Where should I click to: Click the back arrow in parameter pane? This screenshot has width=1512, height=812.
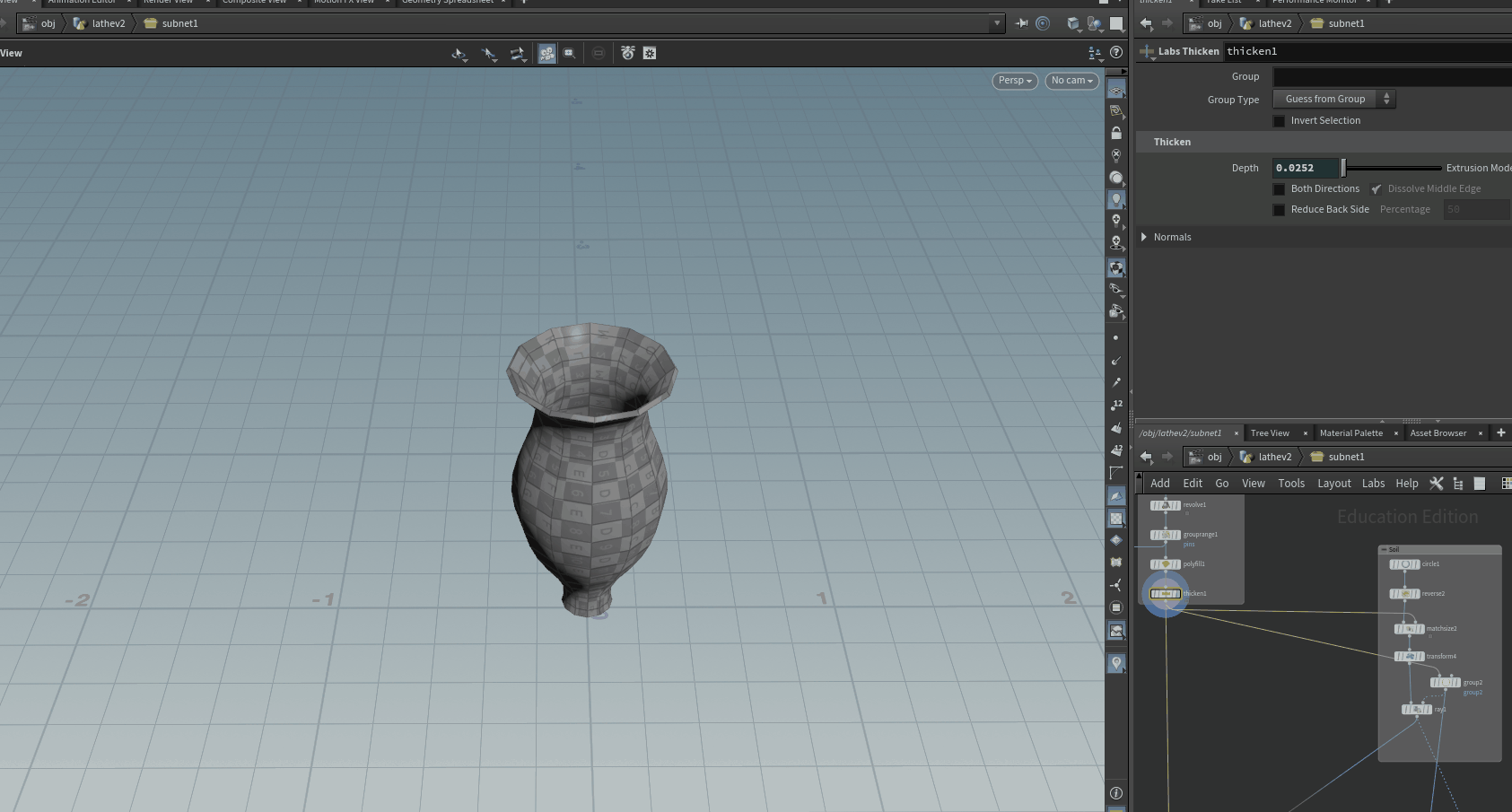pyautogui.click(x=1146, y=23)
